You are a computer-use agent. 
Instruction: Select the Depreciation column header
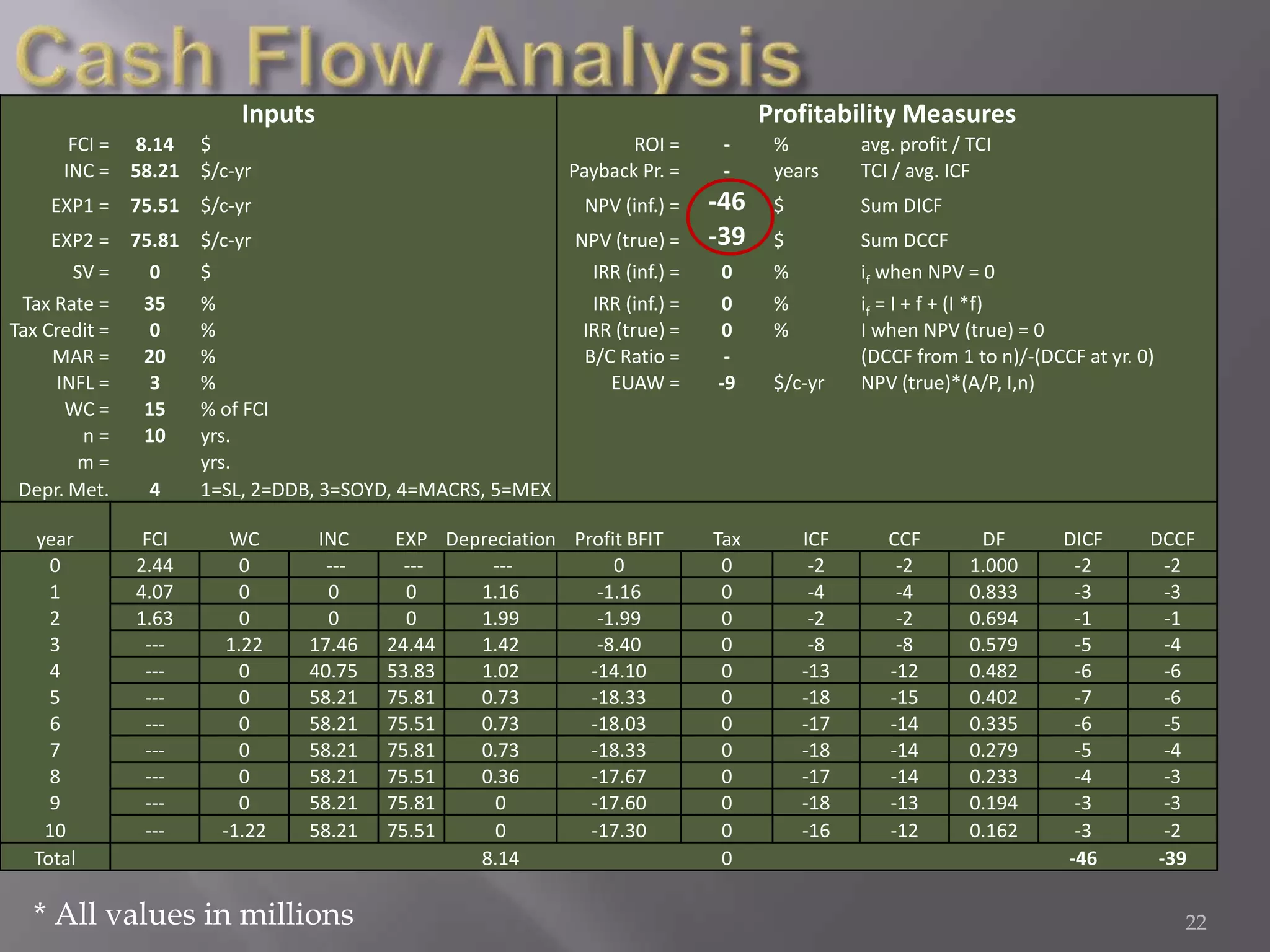click(500, 539)
